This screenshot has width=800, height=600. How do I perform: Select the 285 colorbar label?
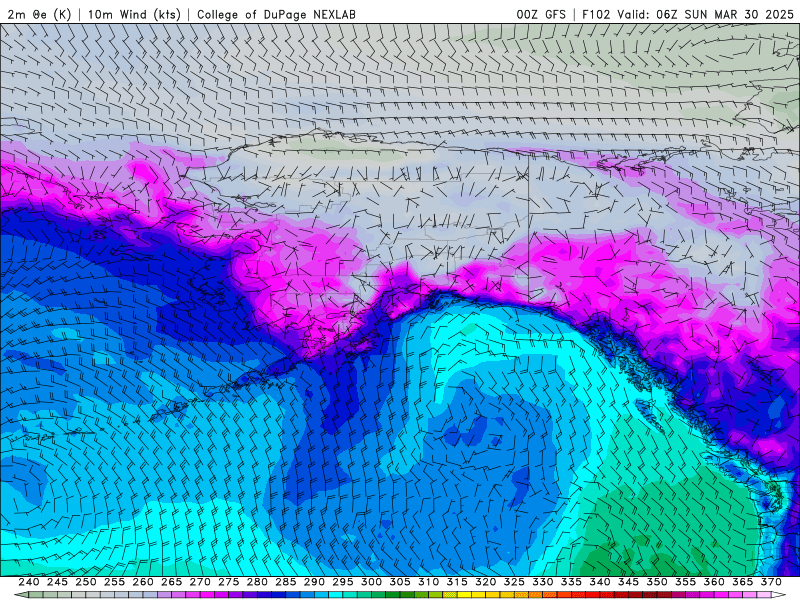286,582
